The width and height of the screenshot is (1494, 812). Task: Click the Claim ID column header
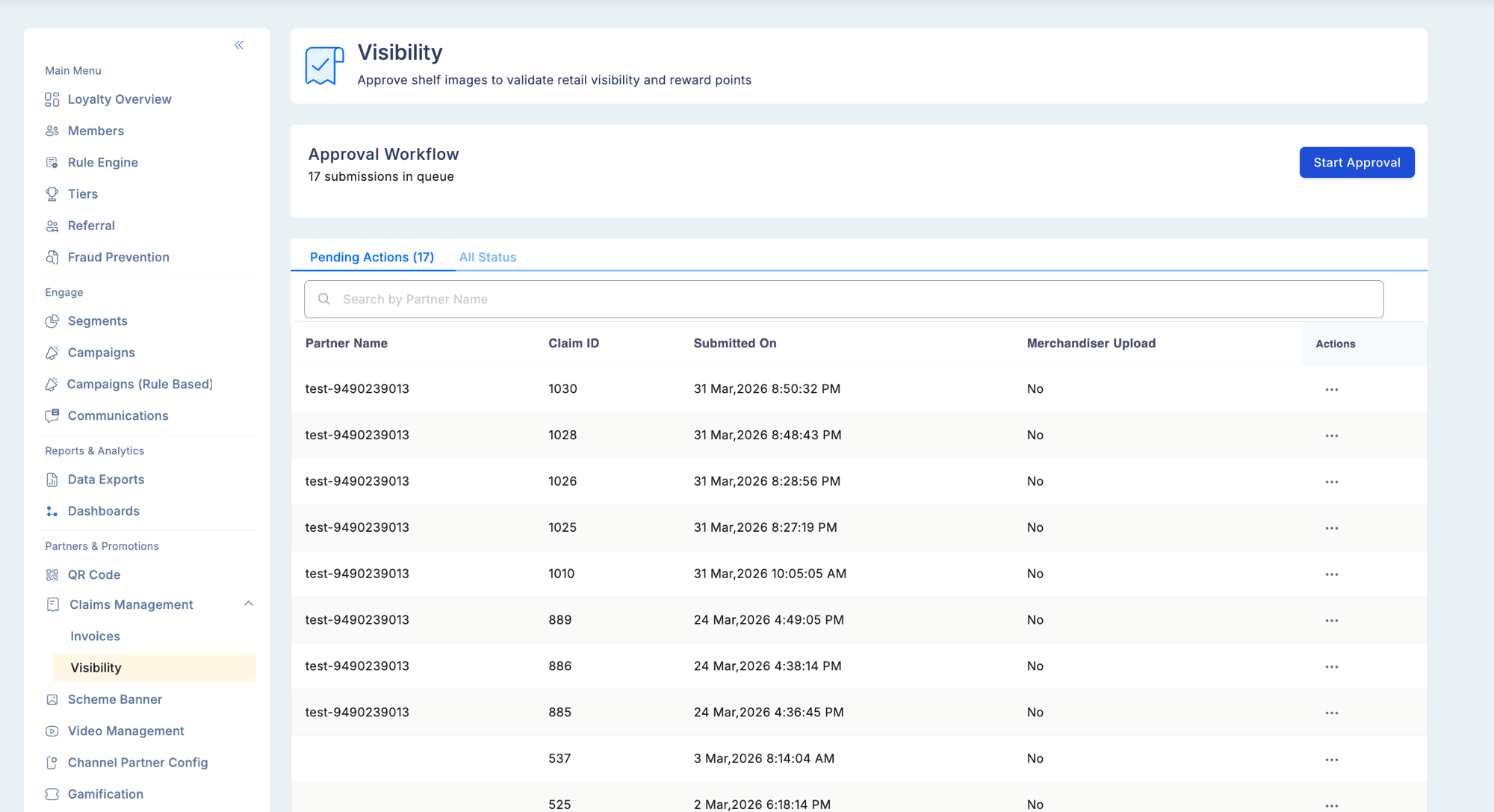[x=574, y=344]
